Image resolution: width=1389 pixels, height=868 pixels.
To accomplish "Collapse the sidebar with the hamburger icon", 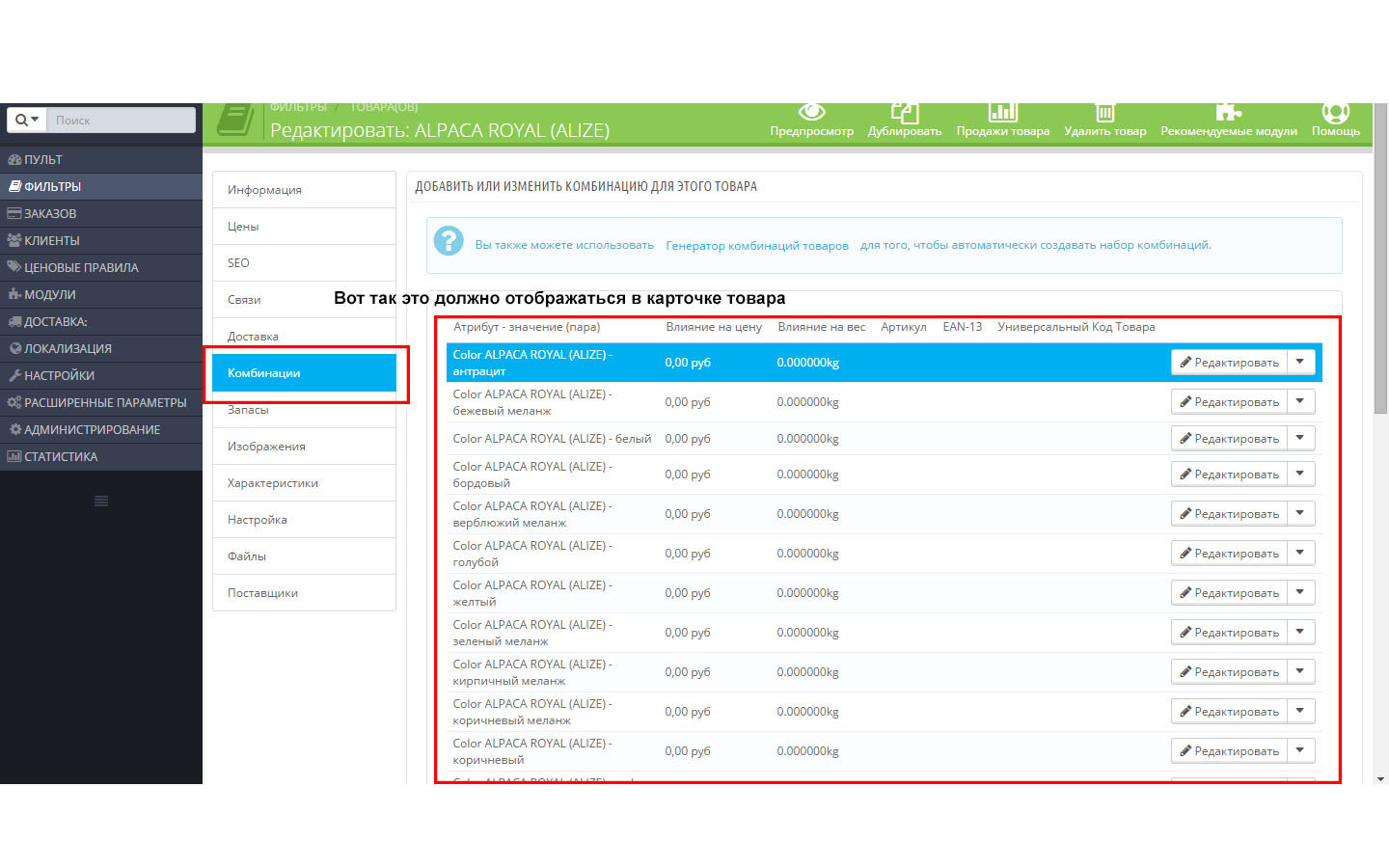I will point(101,501).
